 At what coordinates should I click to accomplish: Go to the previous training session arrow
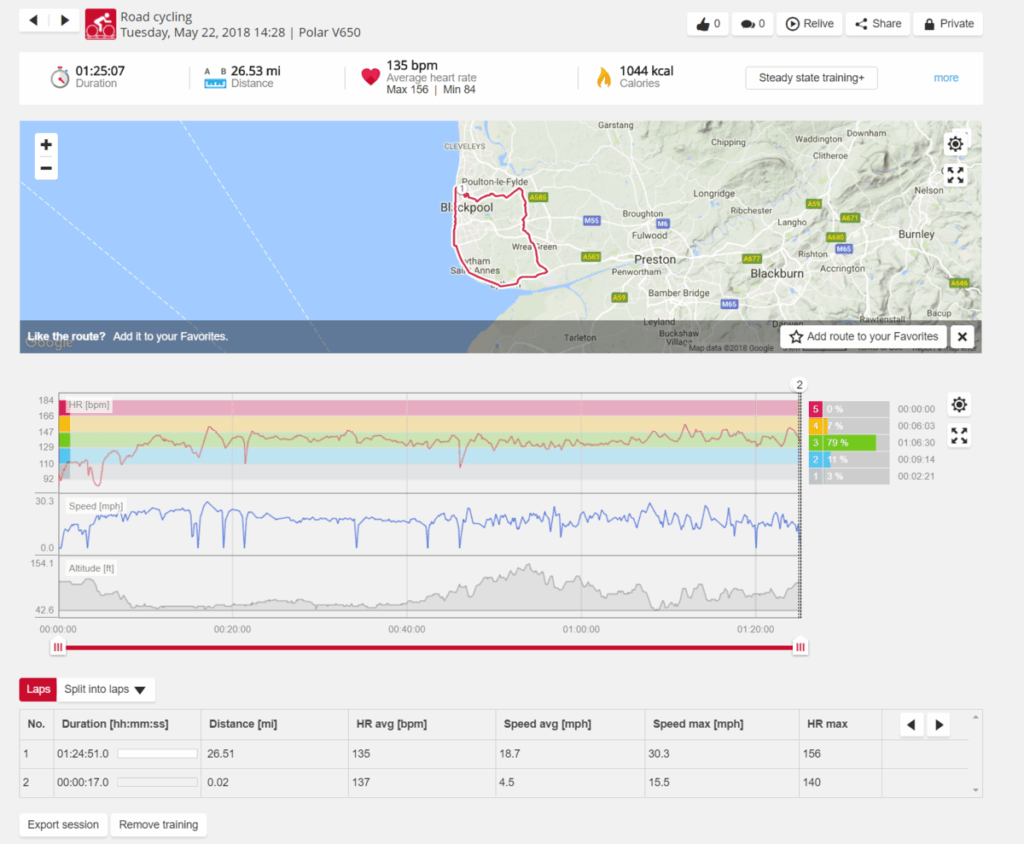(34, 20)
